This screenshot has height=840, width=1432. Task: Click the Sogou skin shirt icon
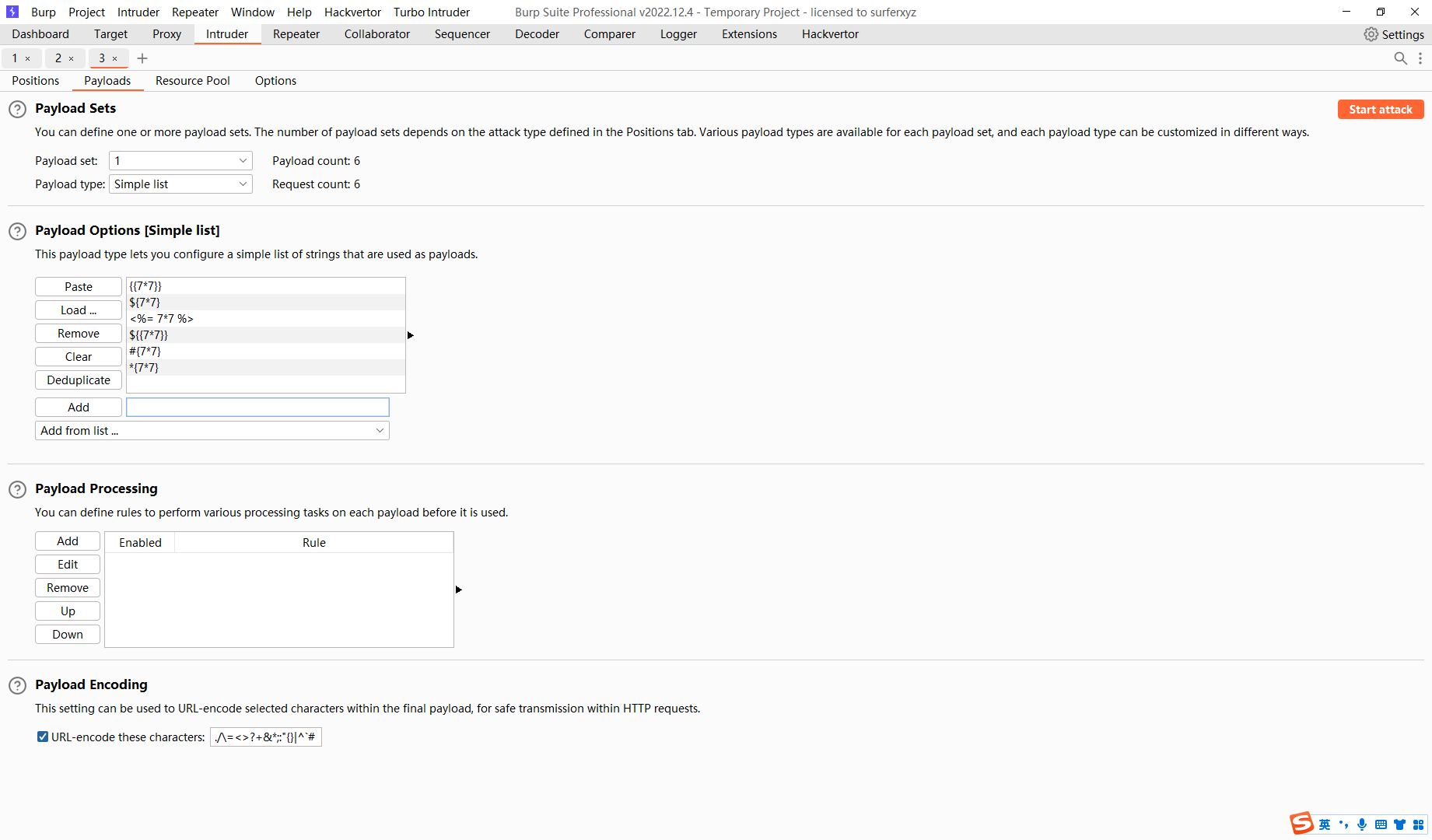tap(1399, 824)
